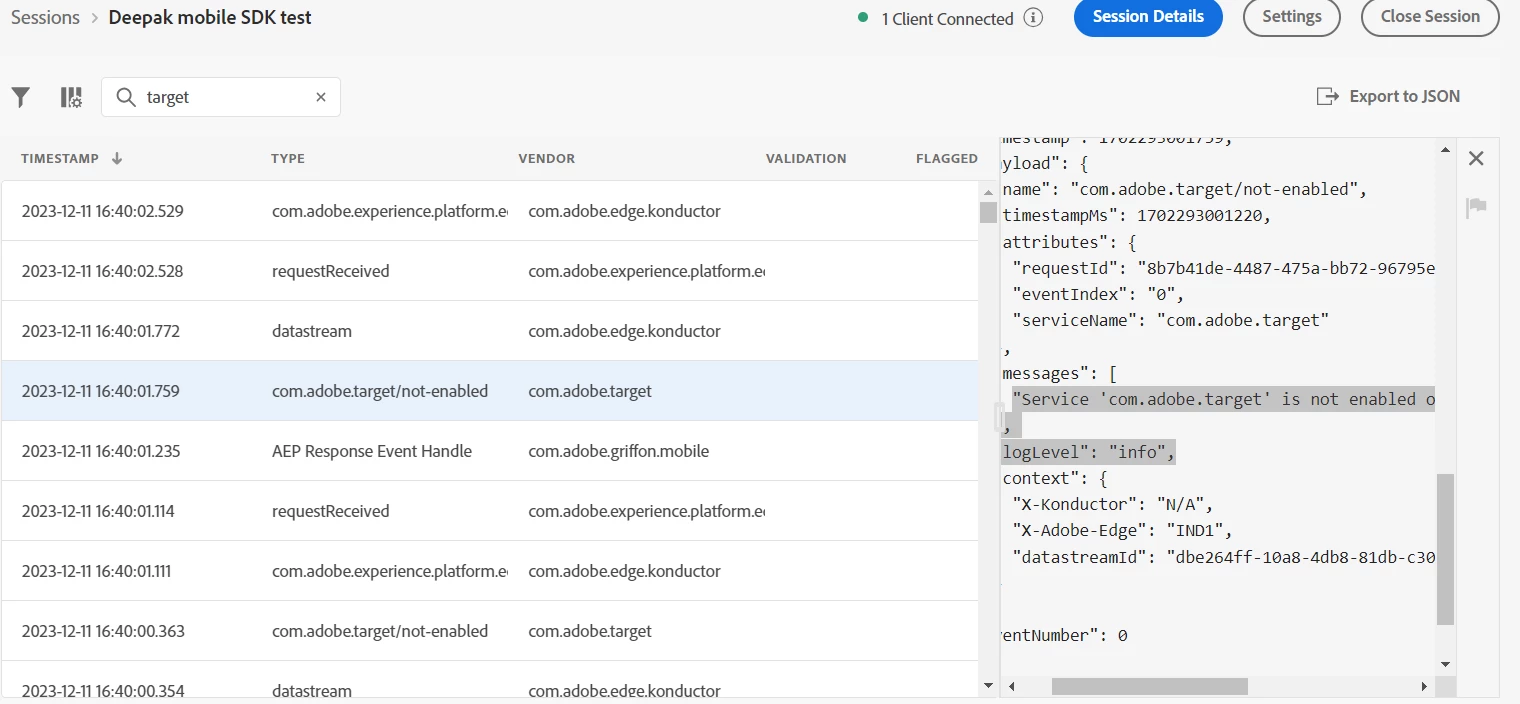Screen dimensions: 1520x704
Task: Click the "datastreamId" JSON line
Action: coord(1224,556)
